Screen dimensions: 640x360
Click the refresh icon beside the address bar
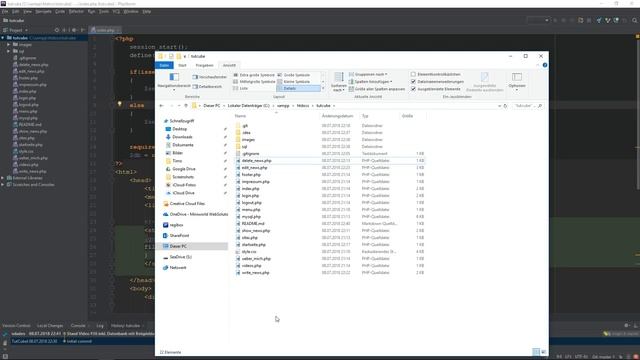pyautogui.click(x=505, y=106)
